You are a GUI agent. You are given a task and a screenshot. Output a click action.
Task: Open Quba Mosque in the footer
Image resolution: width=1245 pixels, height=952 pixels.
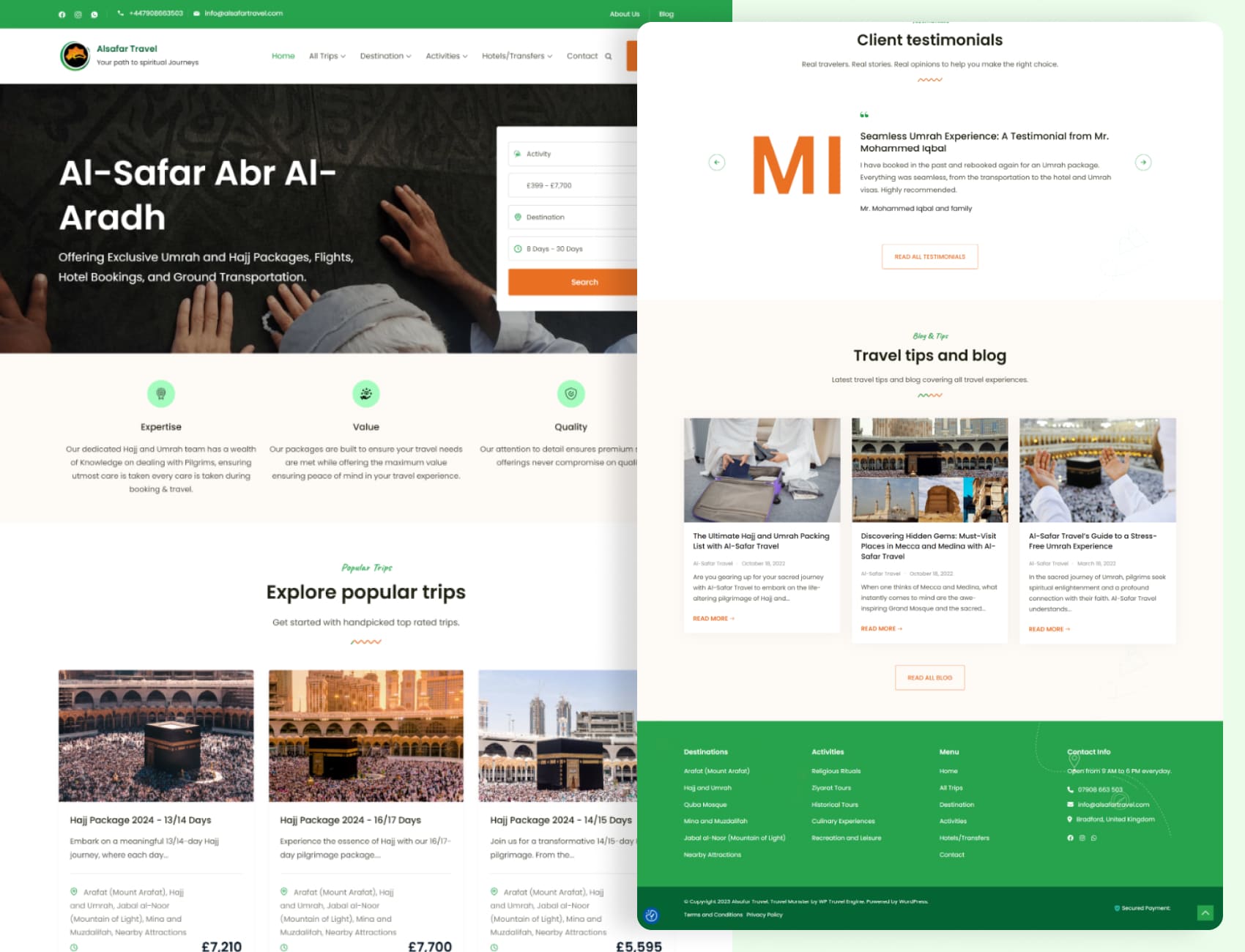(705, 805)
